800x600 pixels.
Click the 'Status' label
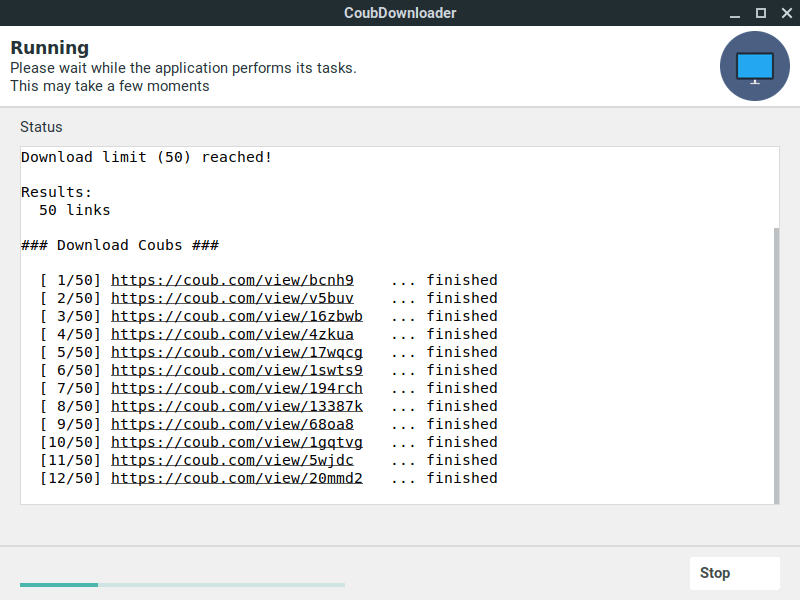[x=41, y=127]
